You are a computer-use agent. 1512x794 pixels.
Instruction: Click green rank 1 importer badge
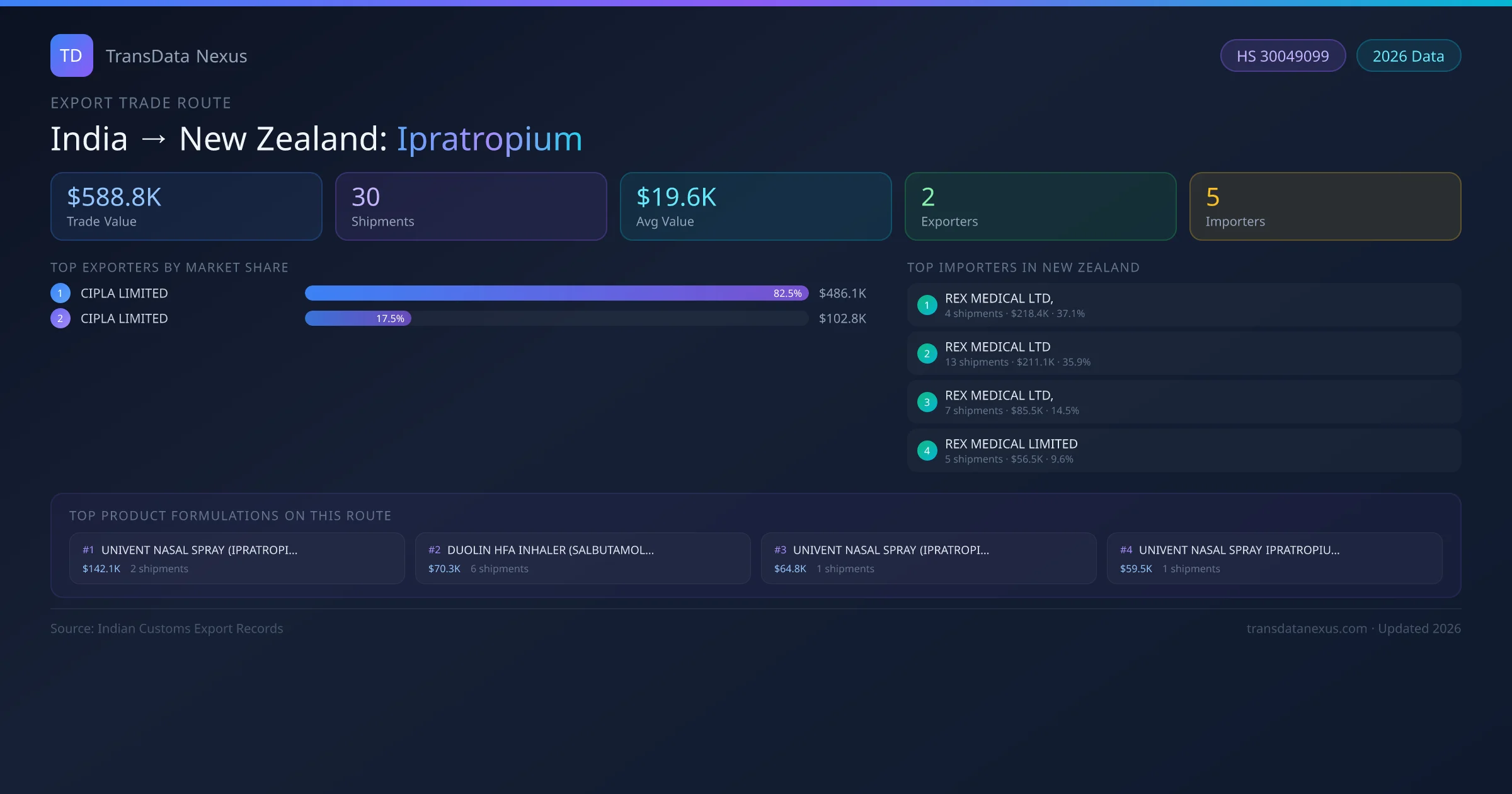coord(927,305)
